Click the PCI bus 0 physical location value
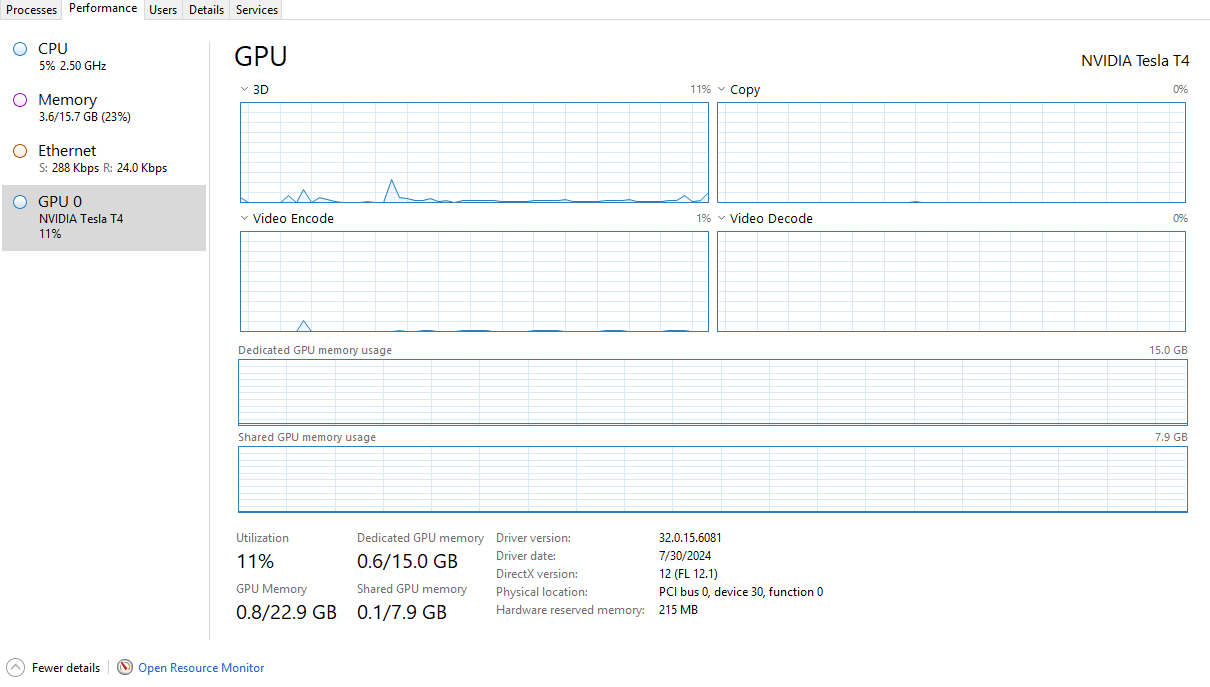This screenshot has width=1210, height=687. [741, 592]
